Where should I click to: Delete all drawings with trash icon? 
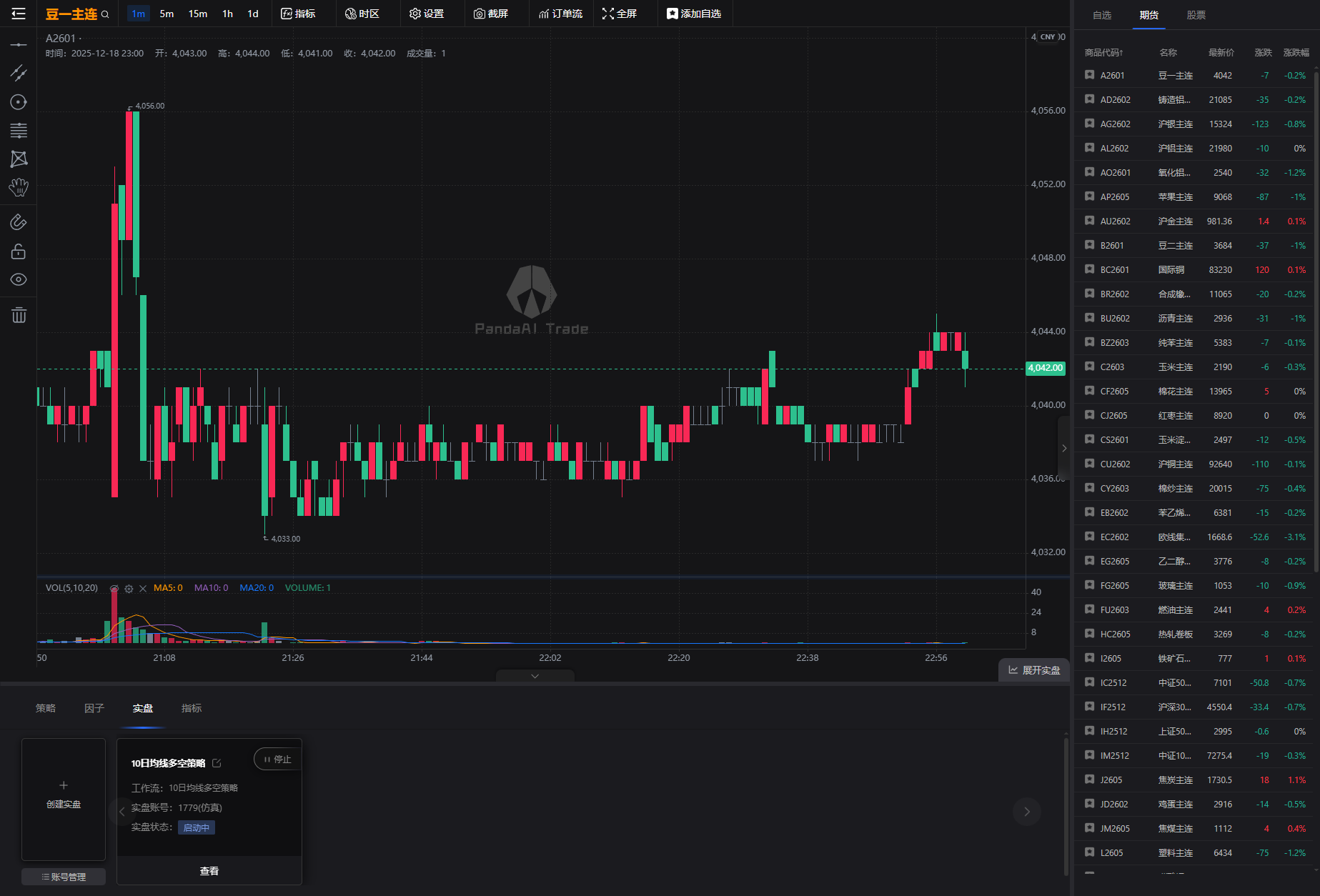point(19,315)
